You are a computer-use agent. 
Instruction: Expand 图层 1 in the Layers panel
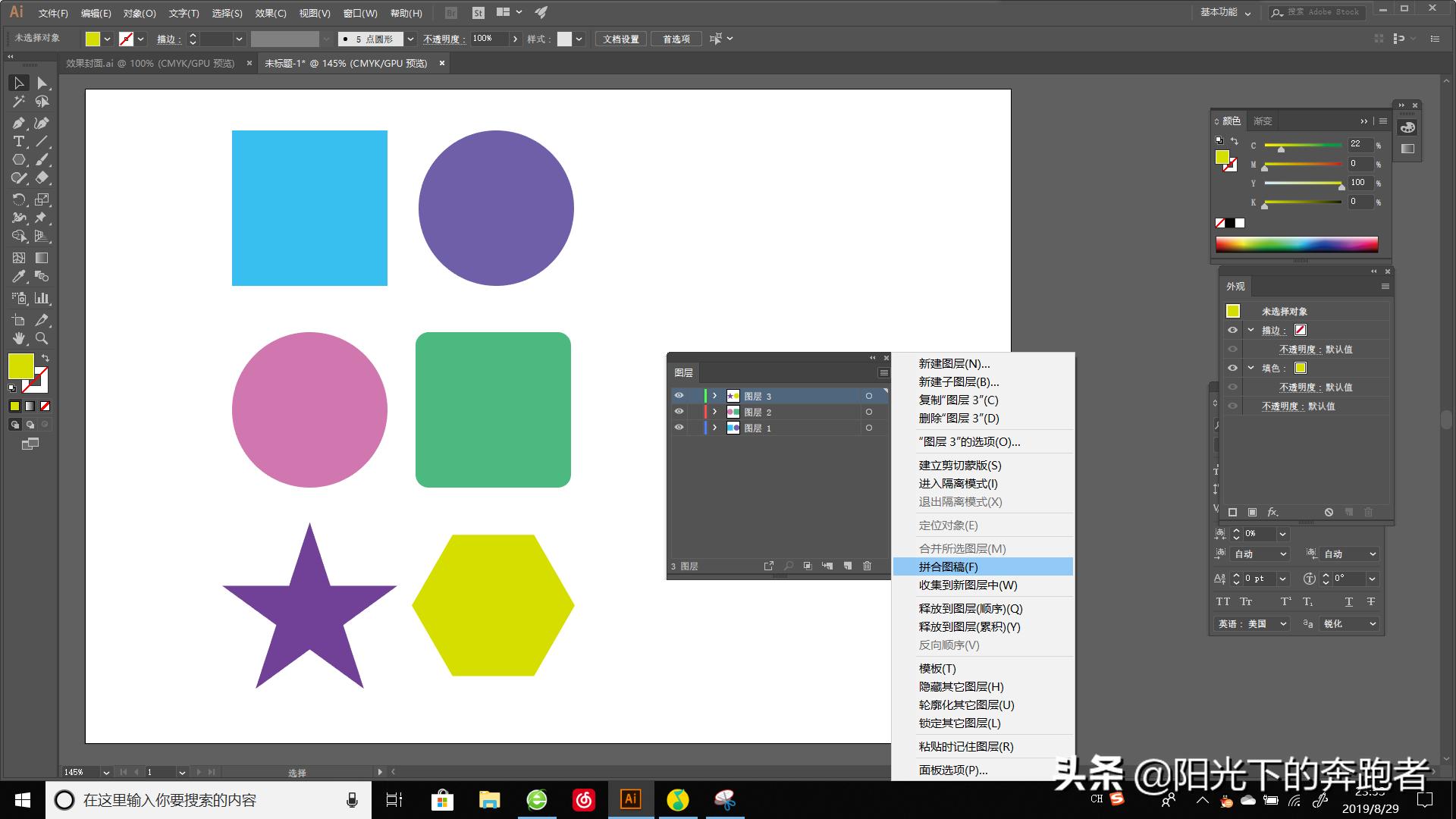pyautogui.click(x=714, y=428)
